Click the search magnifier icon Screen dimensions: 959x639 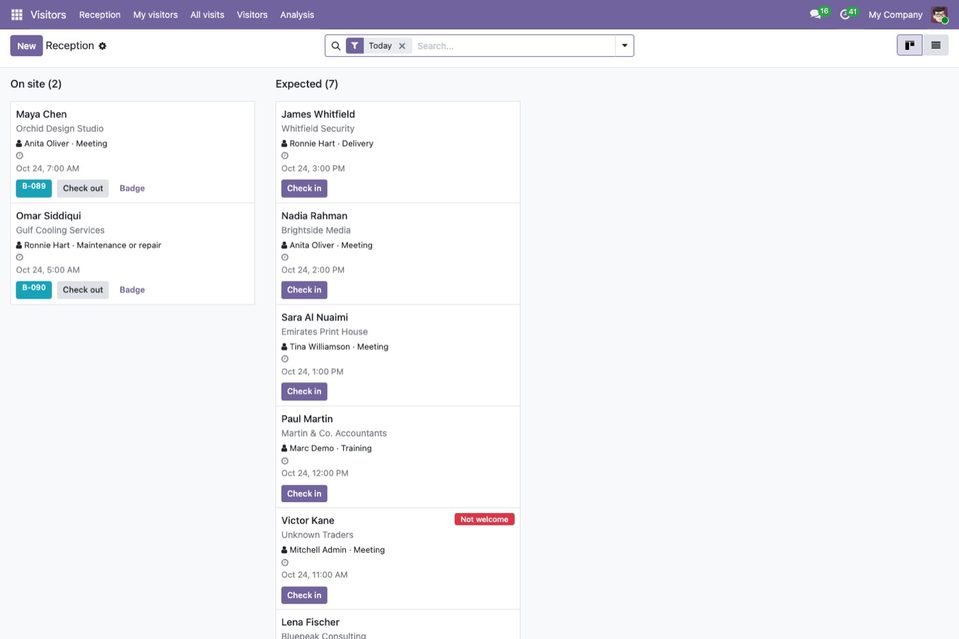point(336,46)
